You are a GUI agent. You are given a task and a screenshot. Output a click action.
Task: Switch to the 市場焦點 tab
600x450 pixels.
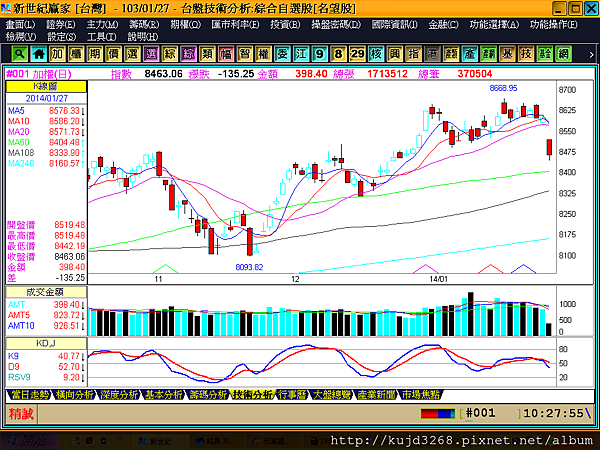[x=421, y=395]
